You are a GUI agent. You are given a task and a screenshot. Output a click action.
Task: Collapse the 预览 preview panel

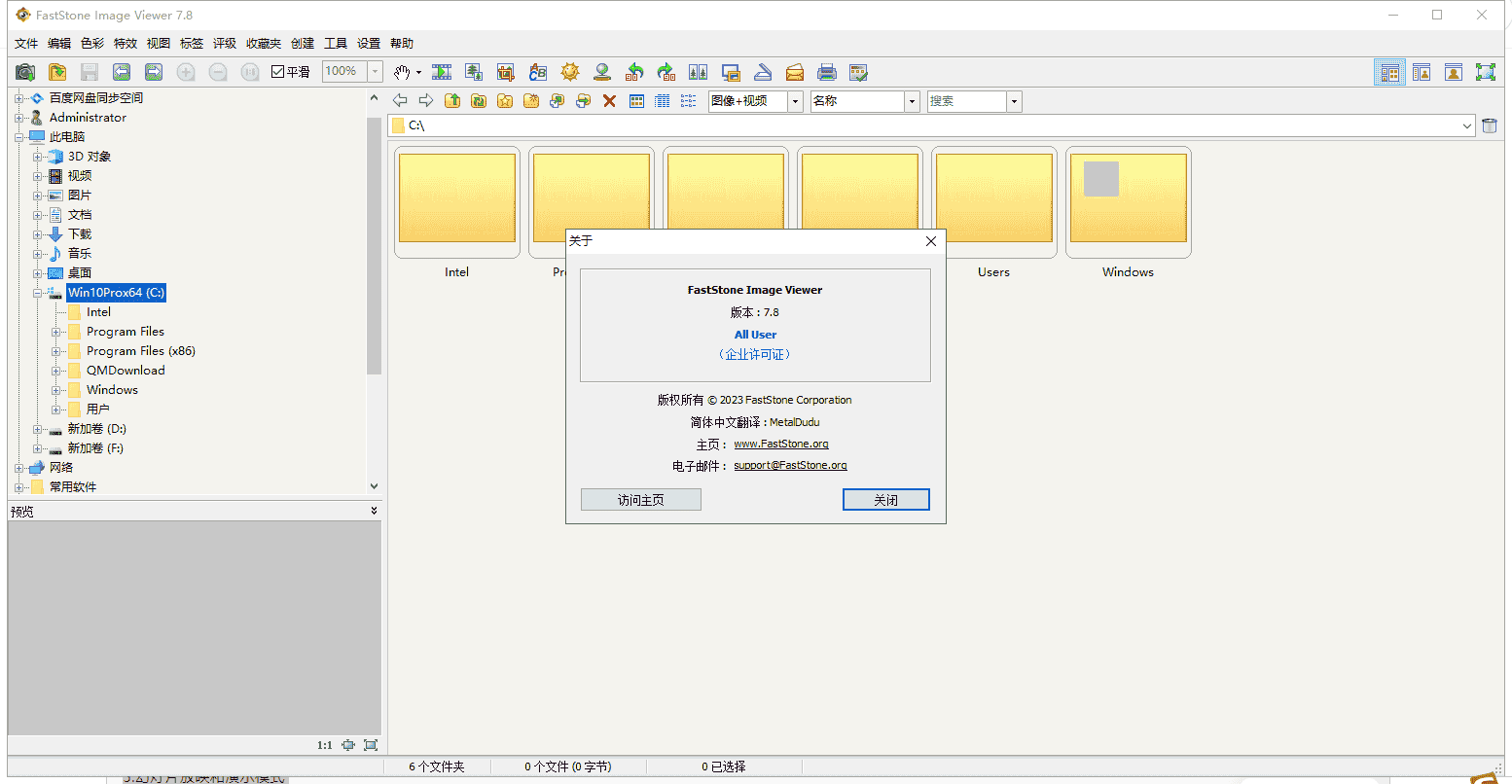tap(374, 511)
